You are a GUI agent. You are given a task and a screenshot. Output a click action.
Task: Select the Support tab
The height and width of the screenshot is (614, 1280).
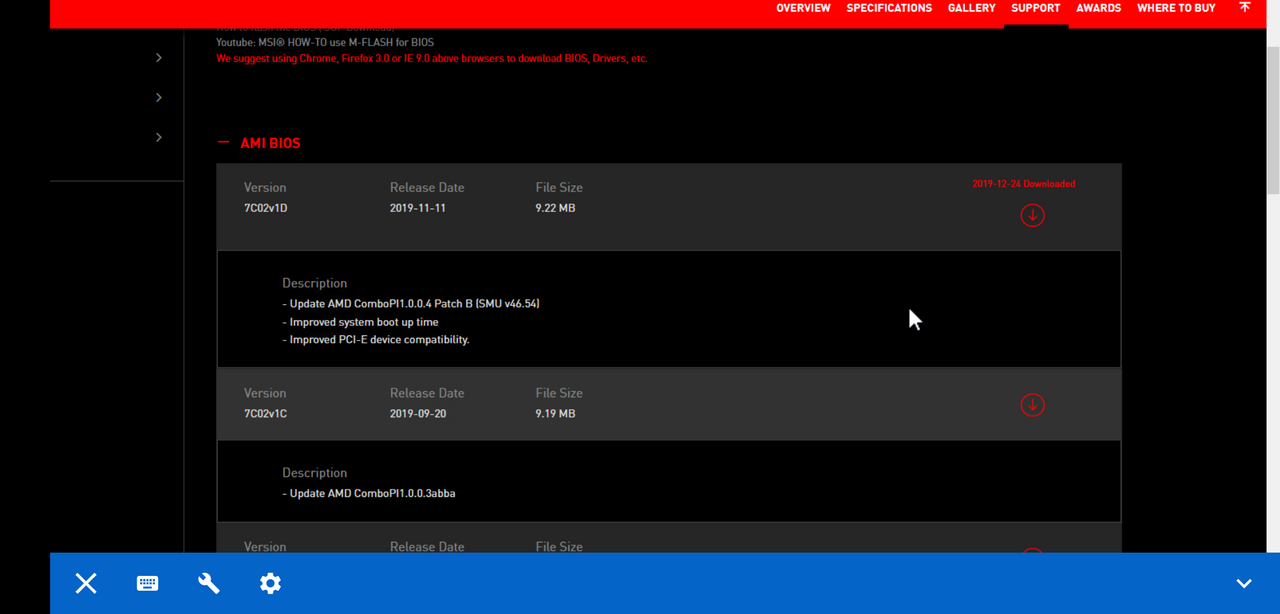1036,8
